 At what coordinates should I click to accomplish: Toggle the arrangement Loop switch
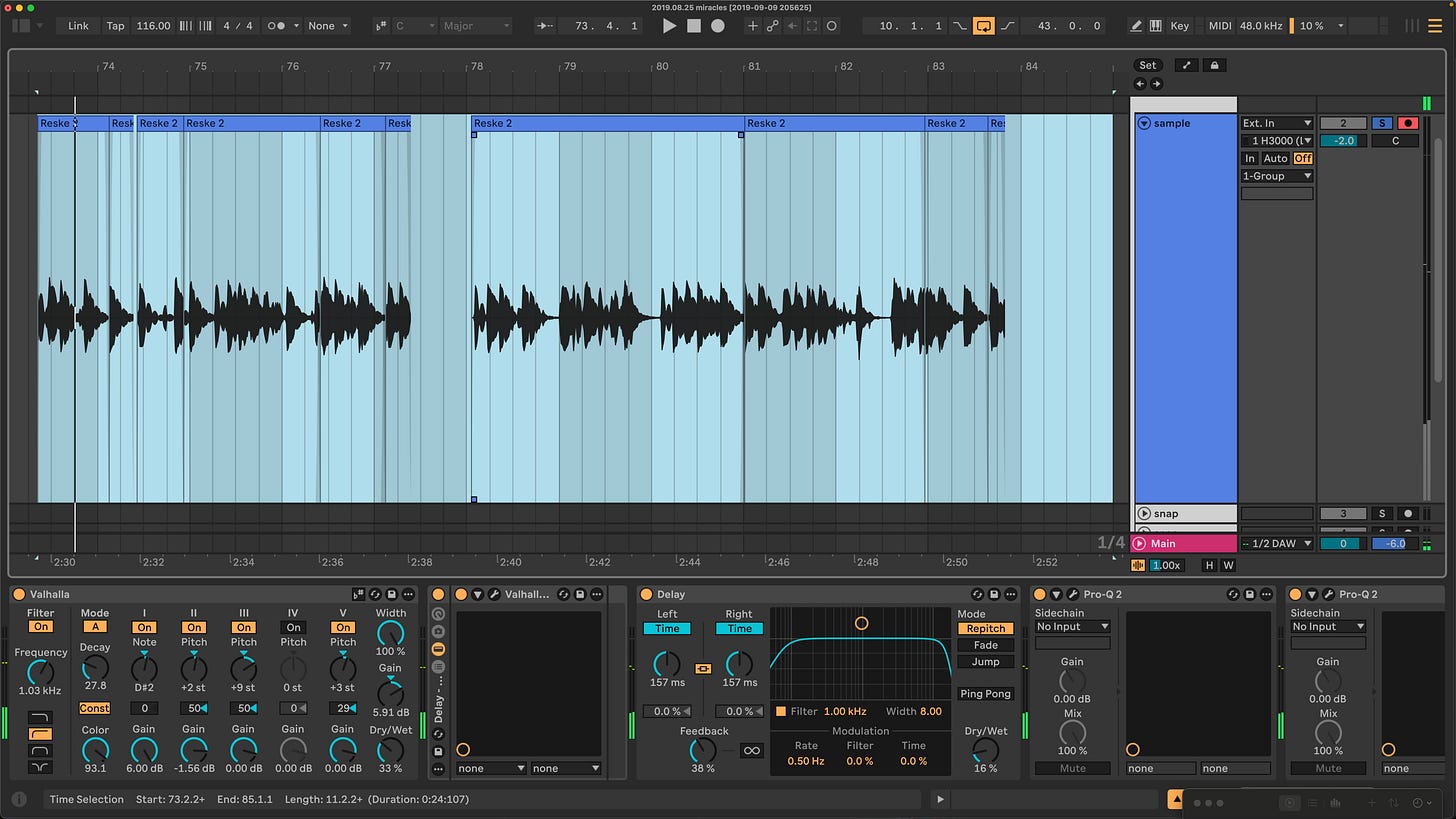tap(984, 26)
